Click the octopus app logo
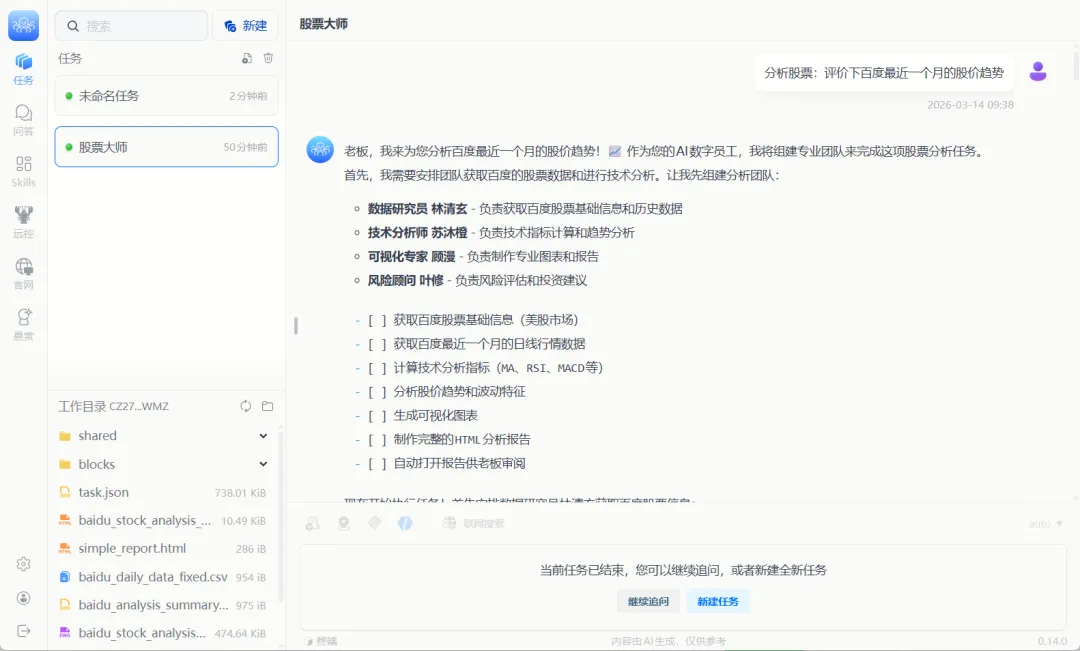Viewport: 1080px width, 651px height. coord(23,26)
